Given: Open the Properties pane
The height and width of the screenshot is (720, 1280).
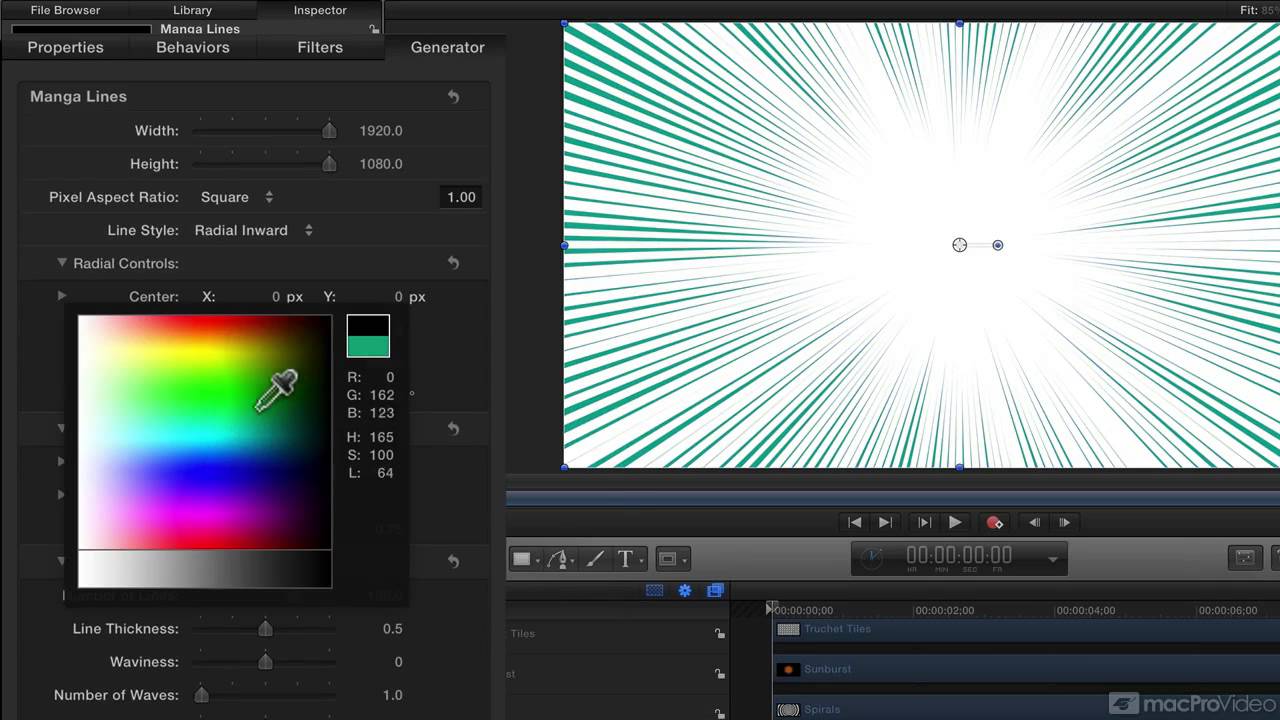Looking at the screenshot, I should click(x=65, y=47).
